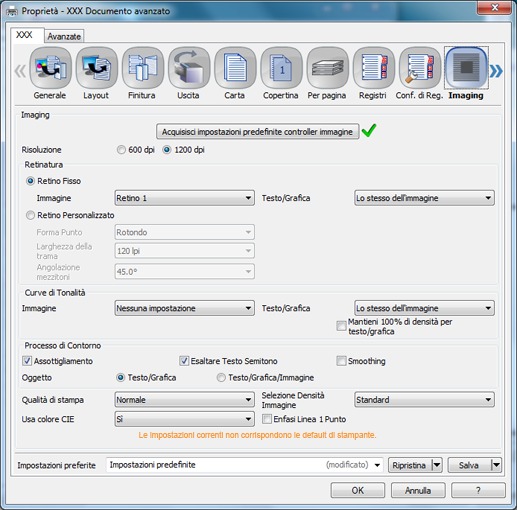This screenshot has width=517, height=510.
Task: Enable the Smoothing checkbox
Action: [x=341, y=361]
